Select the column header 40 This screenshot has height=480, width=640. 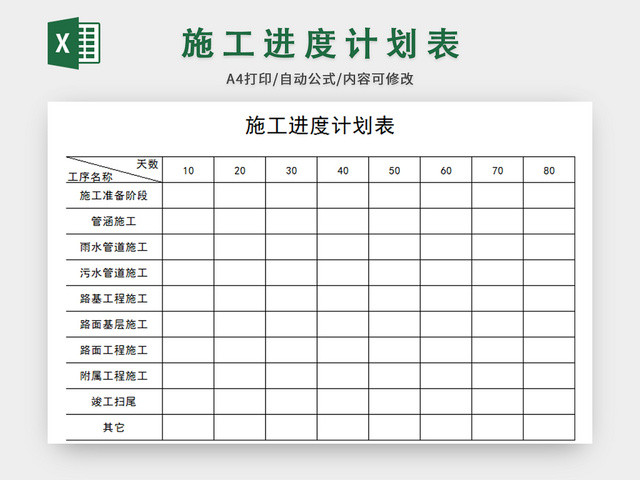pos(343,171)
